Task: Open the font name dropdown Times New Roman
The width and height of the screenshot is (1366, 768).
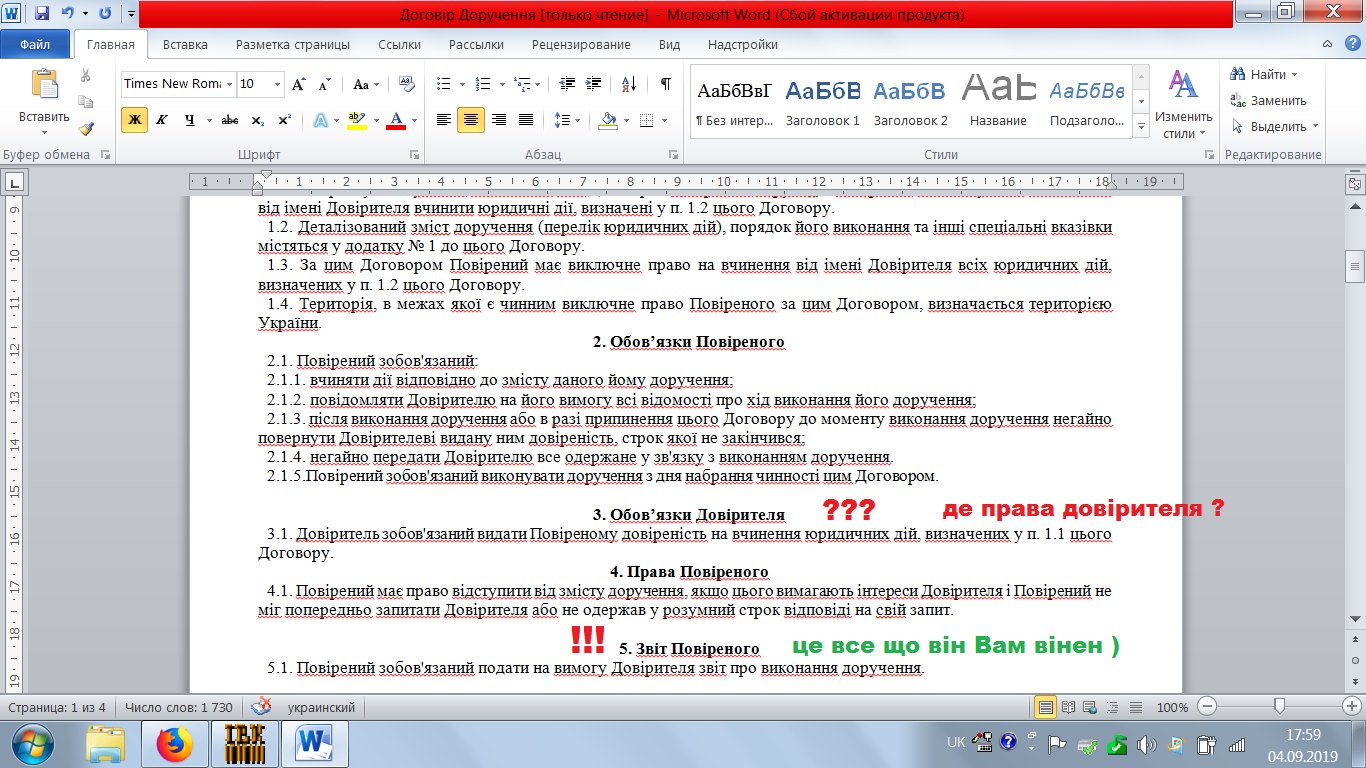Action: click(229, 84)
